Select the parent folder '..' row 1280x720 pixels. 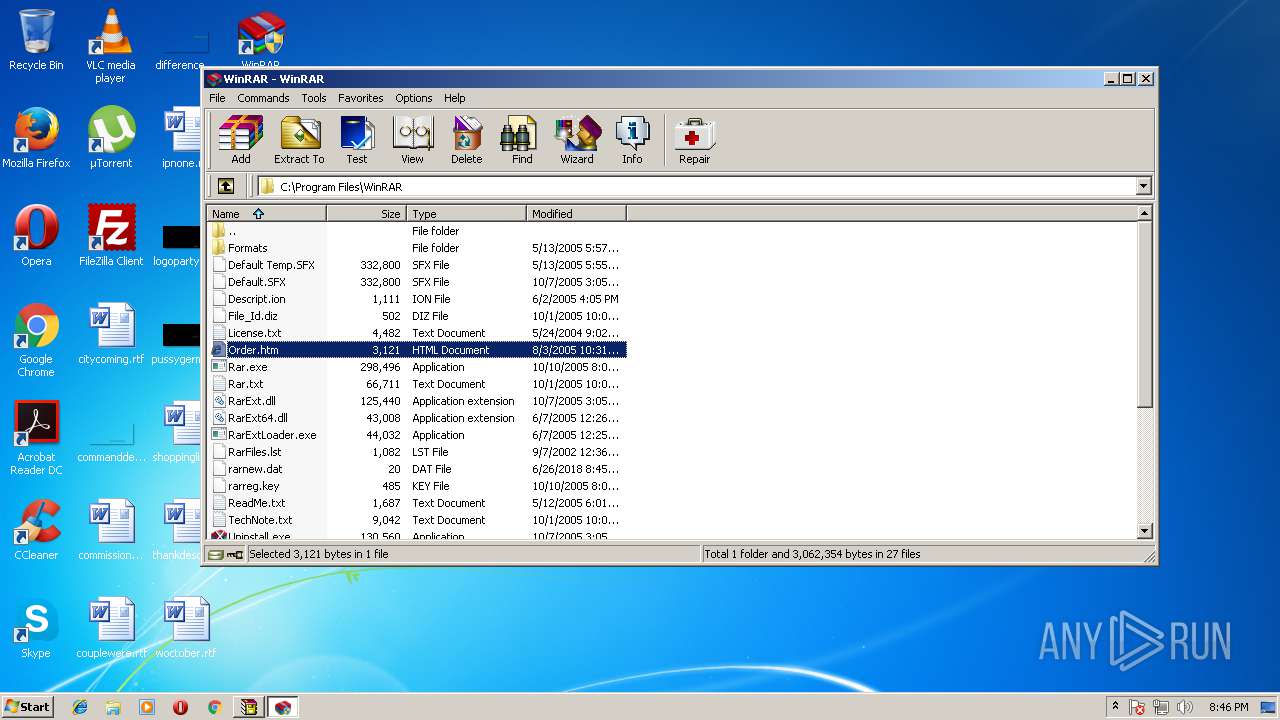417,231
